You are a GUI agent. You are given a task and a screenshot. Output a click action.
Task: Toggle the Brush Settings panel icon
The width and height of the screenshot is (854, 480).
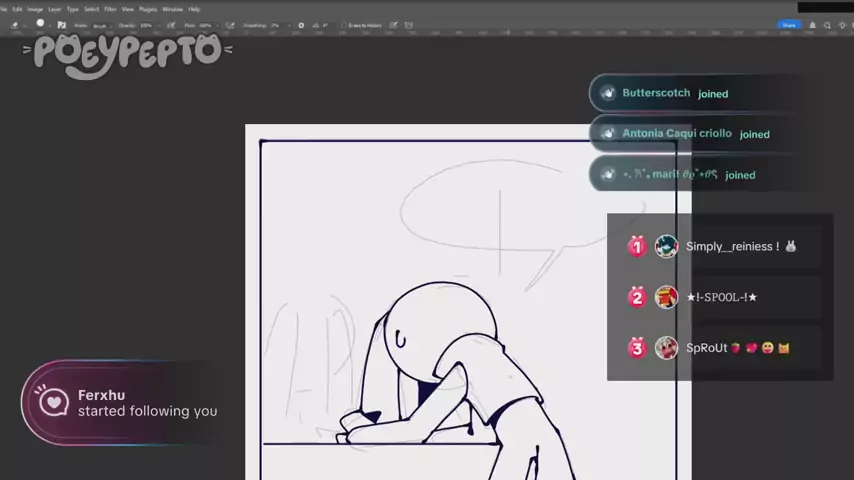(61, 25)
